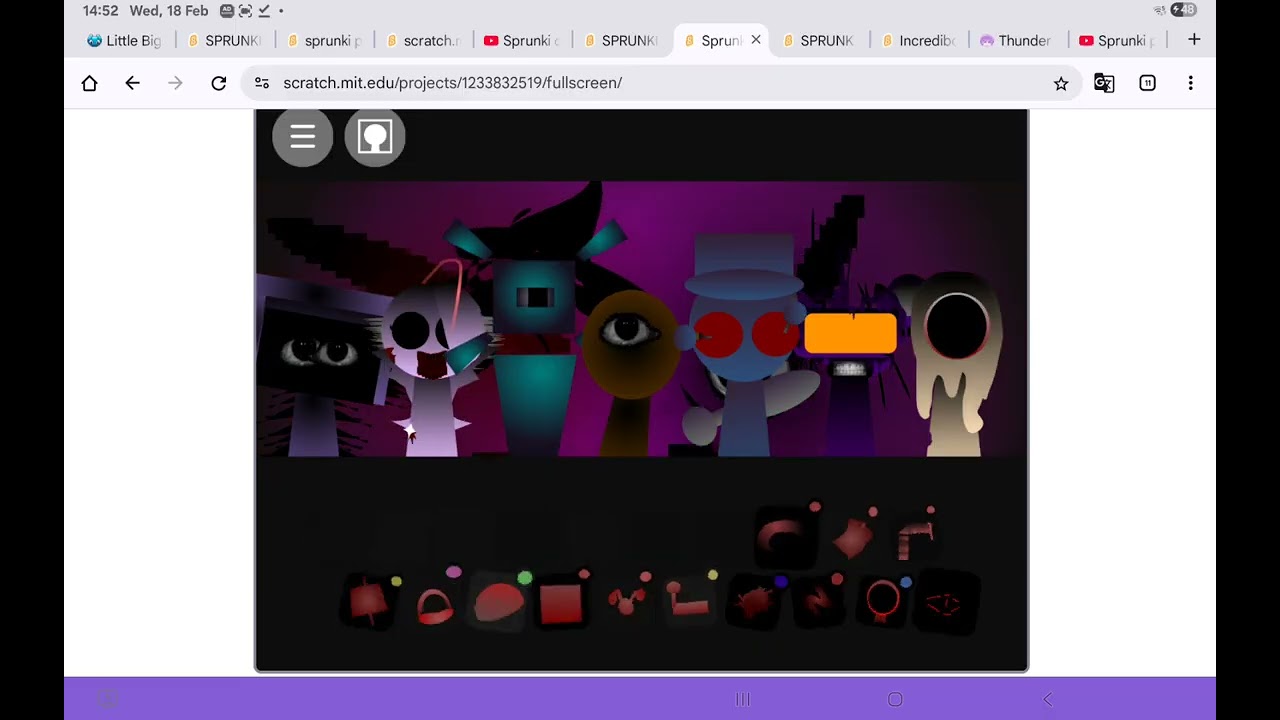Click the scratch.mit.edu URL address field
This screenshot has width=1280, height=720.
[660, 83]
